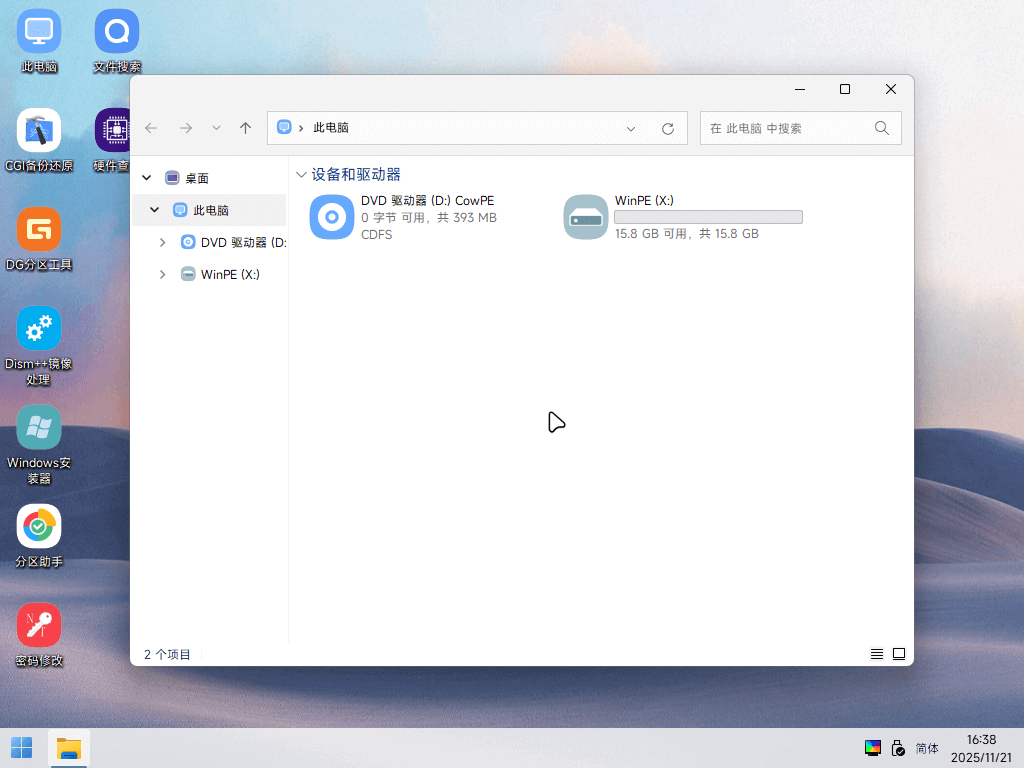Launch the Windows安装器 shortcut
1024x768 pixels.
[x=39, y=445]
